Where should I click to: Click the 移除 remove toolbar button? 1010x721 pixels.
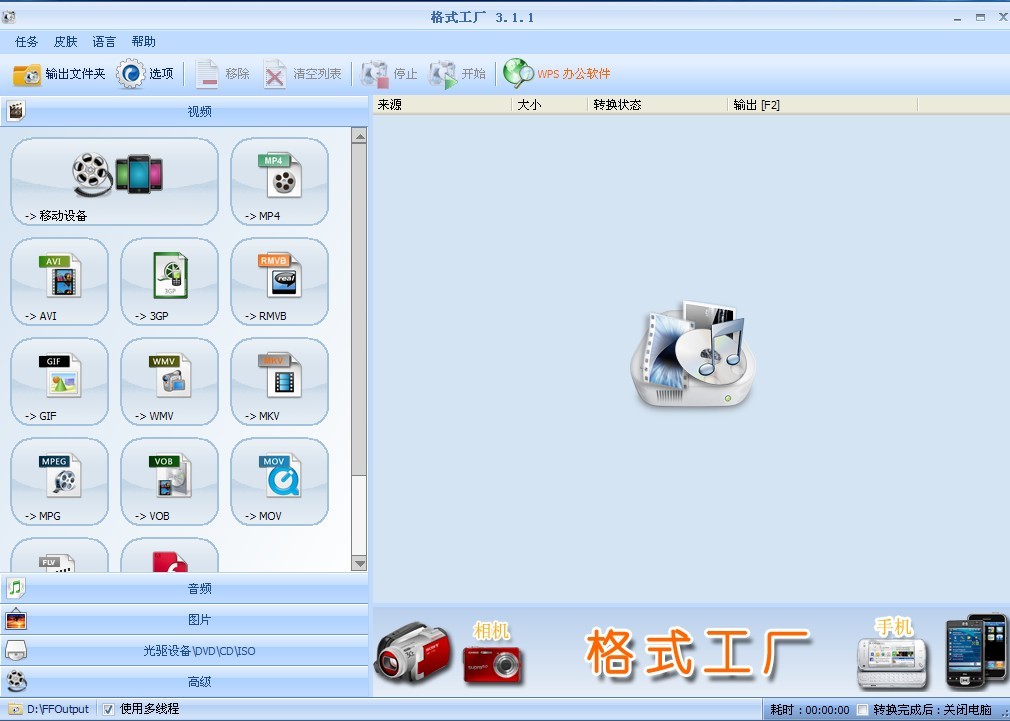pyautogui.click(x=222, y=74)
